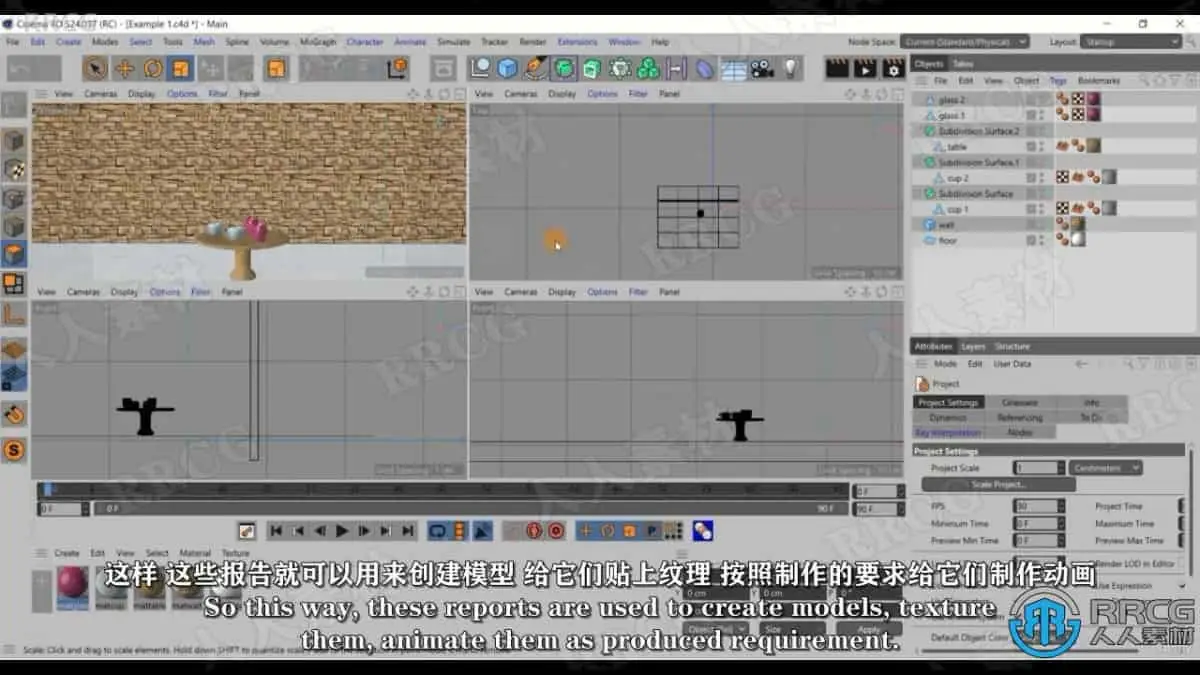
Task: Open the Cube primitive object icon
Action: coord(508,68)
